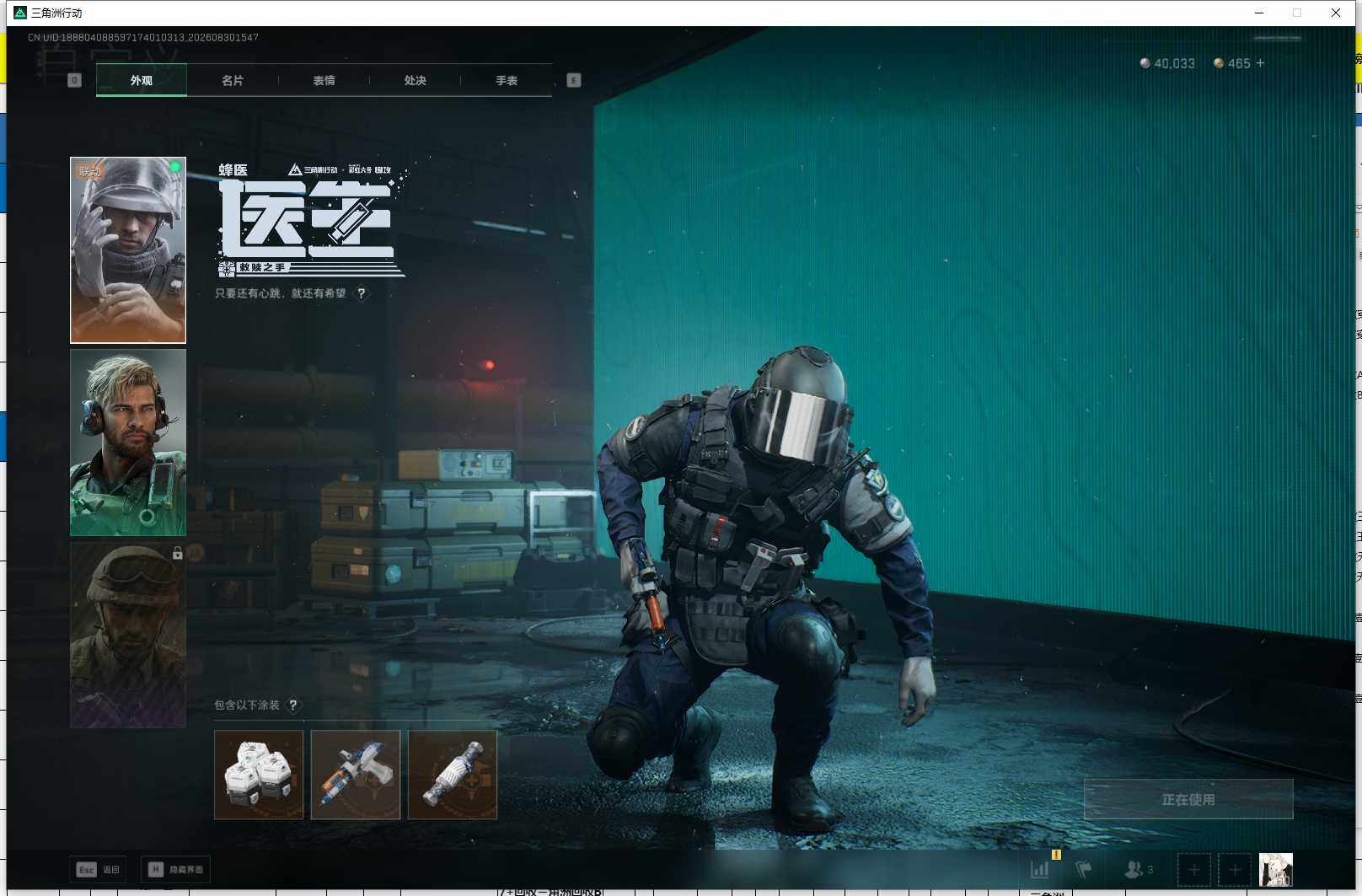This screenshot has height=896, width=1362.
Task: Click the H hide interface button
Action: click(x=175, y=869)
